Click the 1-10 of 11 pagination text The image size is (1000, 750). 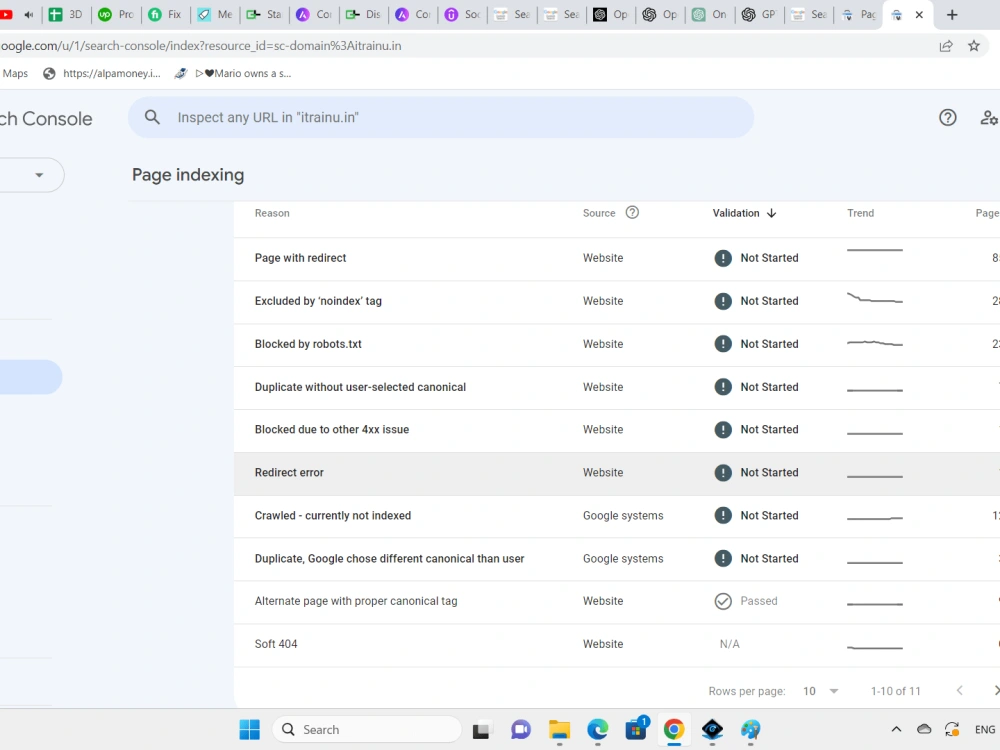coord(895,691)
